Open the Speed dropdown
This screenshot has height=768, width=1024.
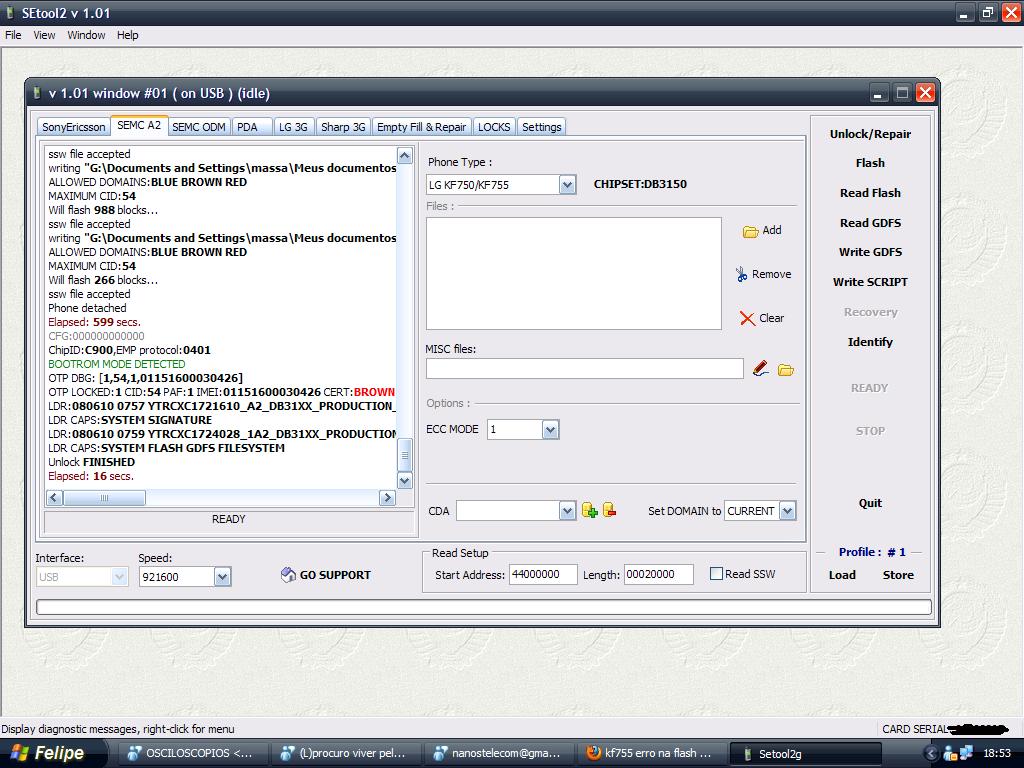point(222,577)
